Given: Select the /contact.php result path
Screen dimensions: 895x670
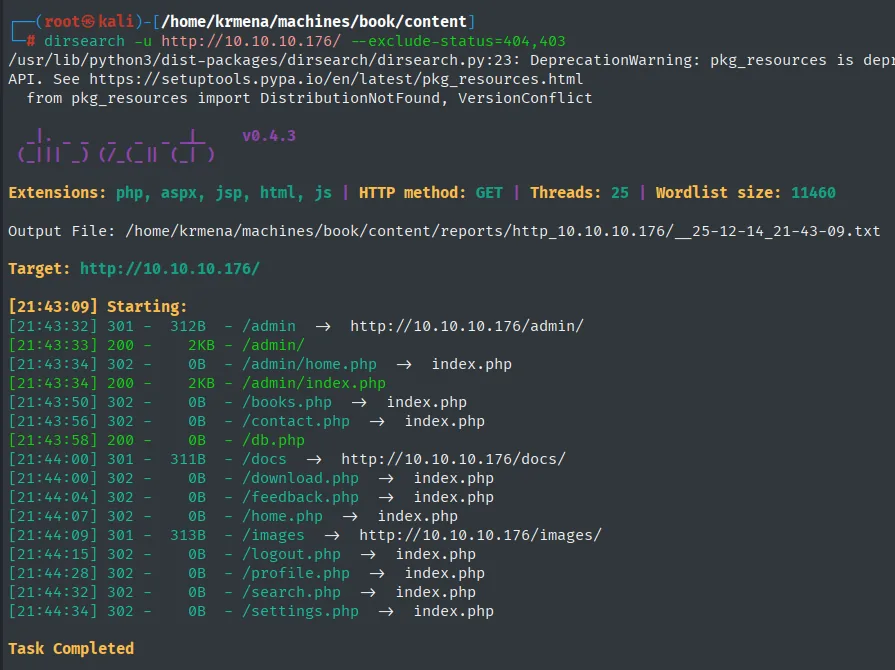Looking at the screenshot, I should [x=296, y=421].
